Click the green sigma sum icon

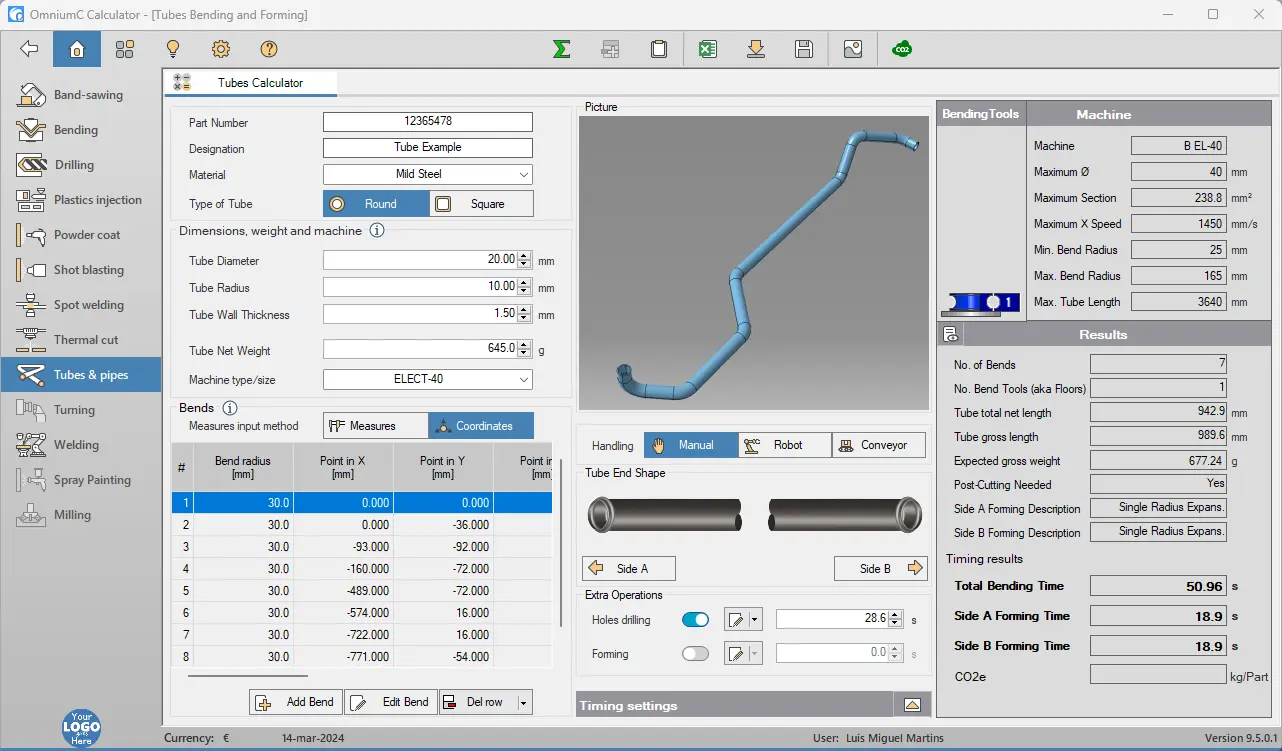(562, 49)
